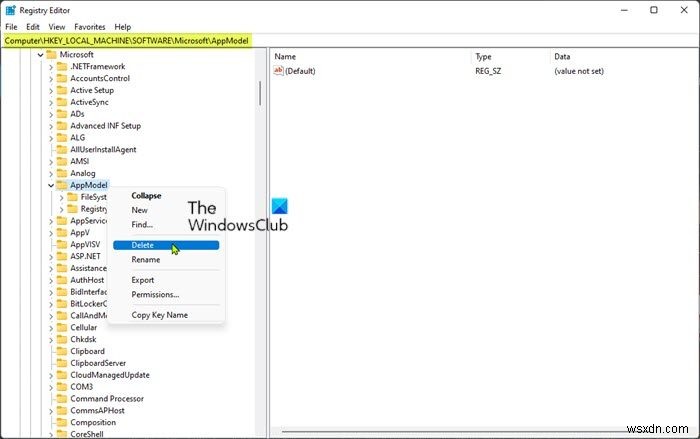Viewport: 700px width, 439px height.
Task: Click the AppModel folder icon
Action: 62,185
